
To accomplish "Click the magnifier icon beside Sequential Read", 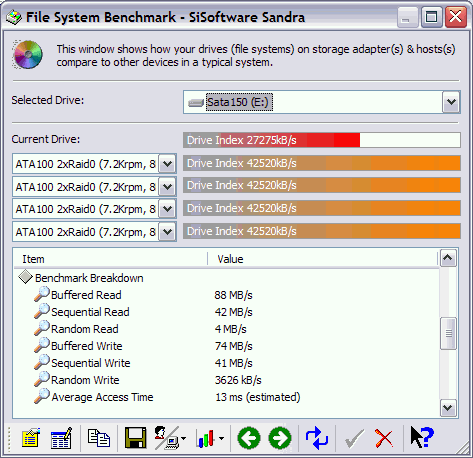I will click(42, 311).
